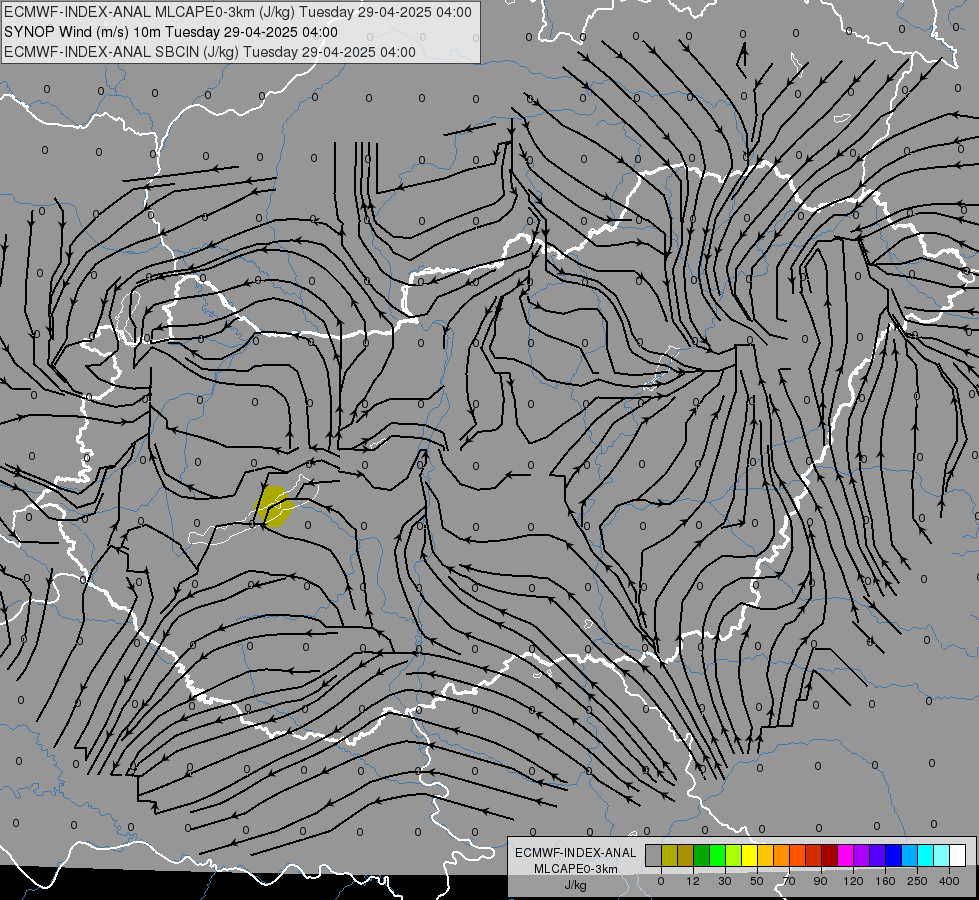
Task: Click the MLCAPE0-3km title line
Action: [x=238, y=12]
